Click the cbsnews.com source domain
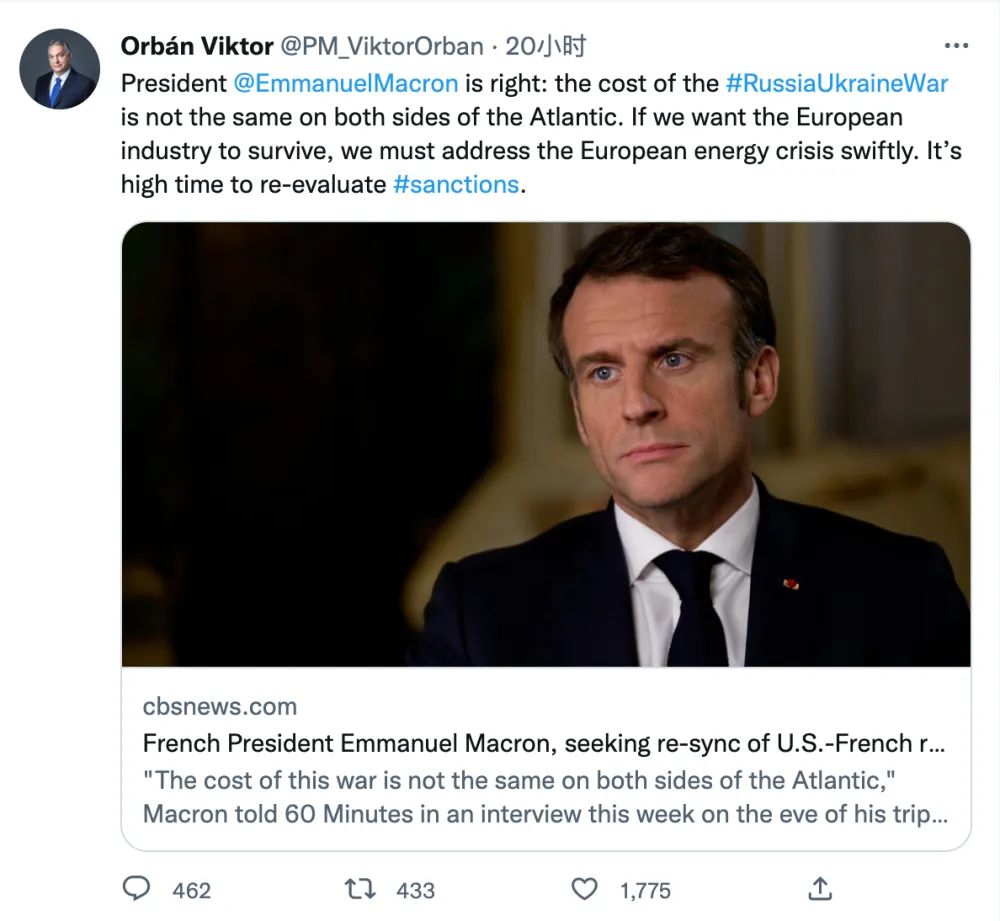 [220, 706]
